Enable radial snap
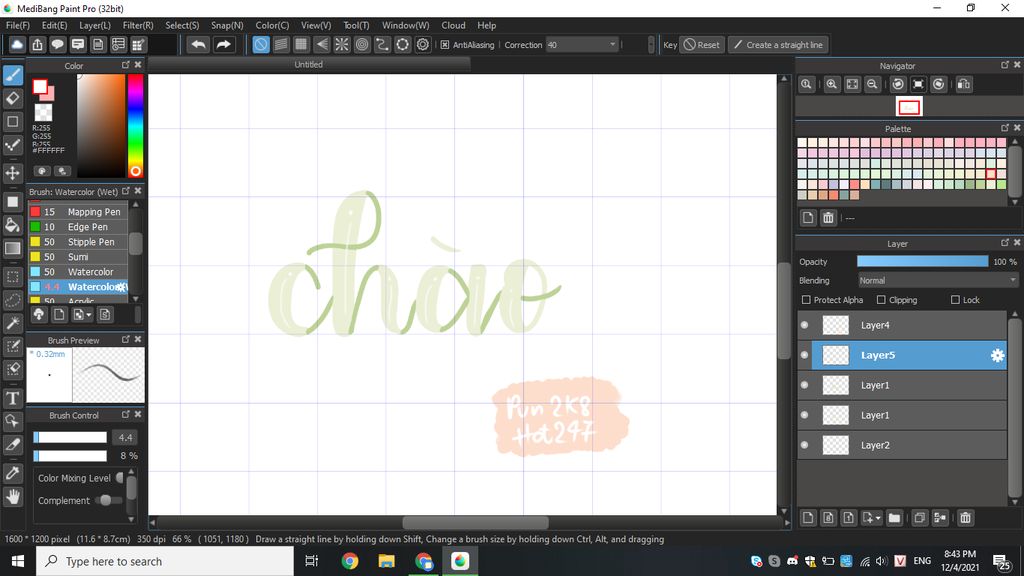This screenshot has height=576, width=1024. point(342,44)
